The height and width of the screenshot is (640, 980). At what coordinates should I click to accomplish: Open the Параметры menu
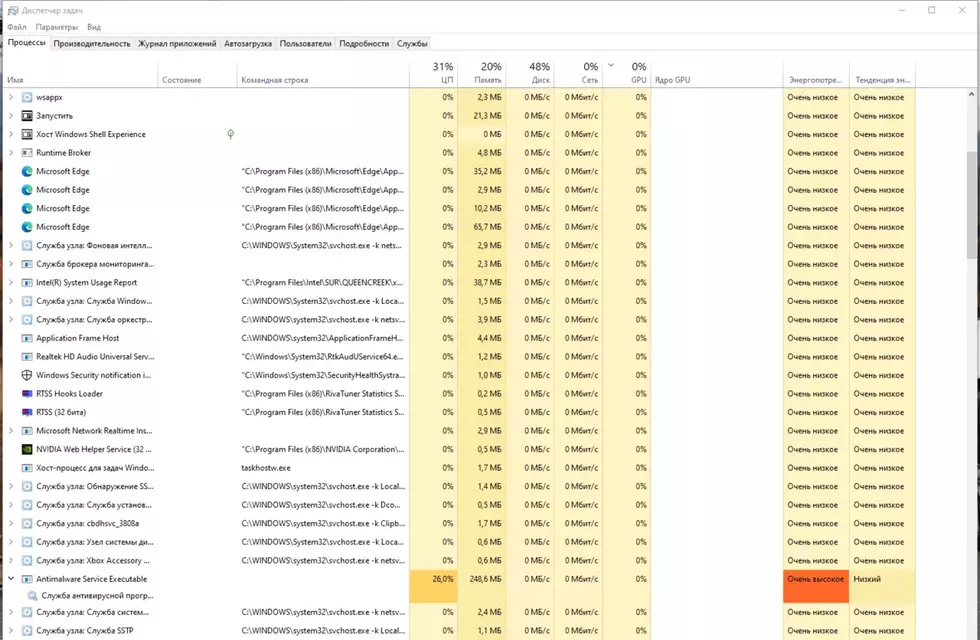click(57, 27)
